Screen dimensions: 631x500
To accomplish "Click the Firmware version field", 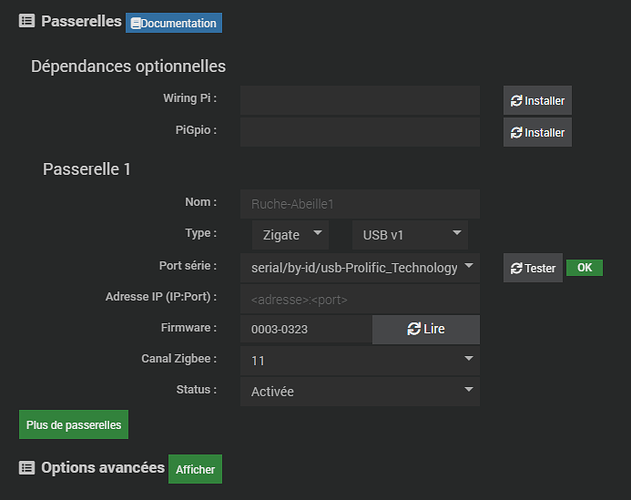I will pos(306,329).
